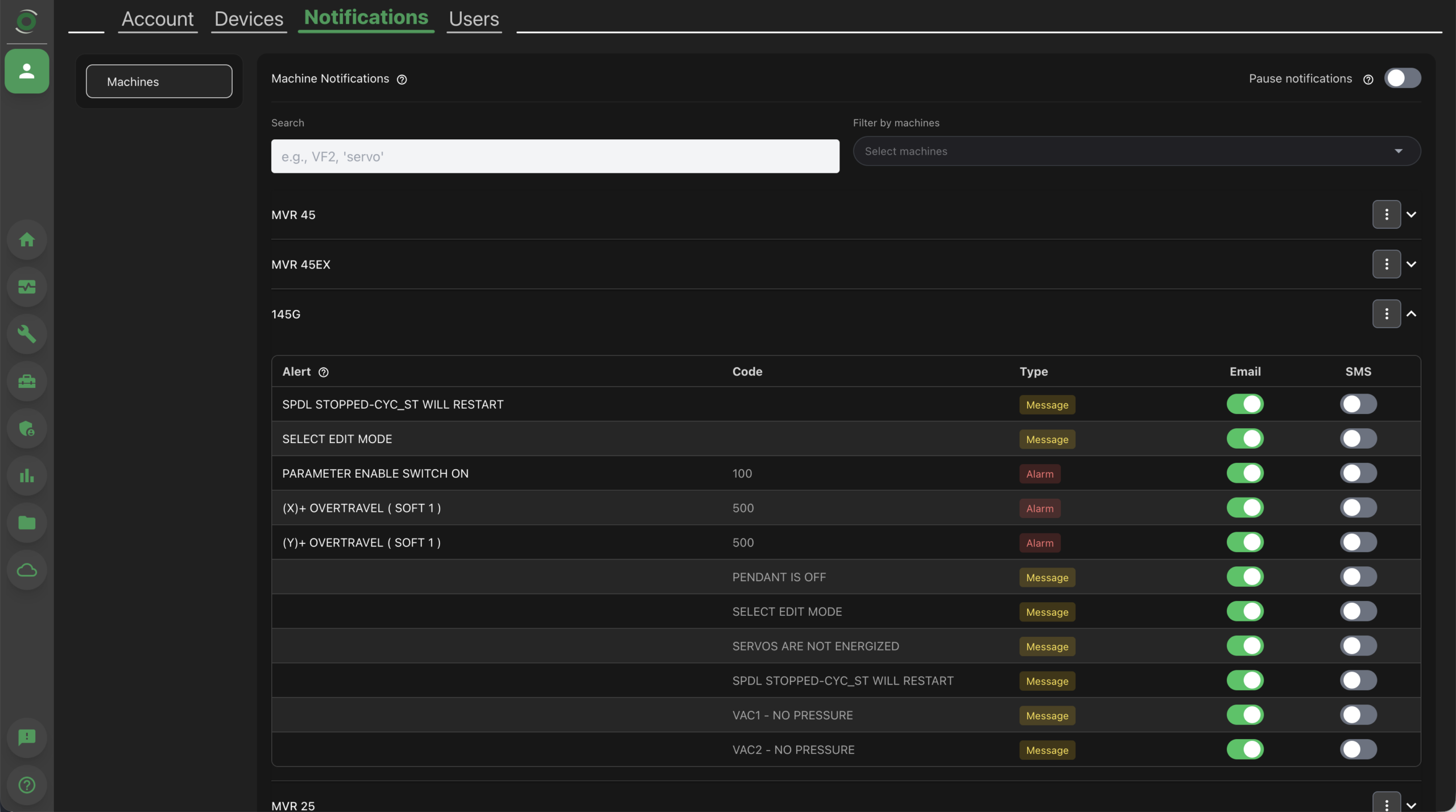Disable Email for VAC1 - NO PRESSURE
Screen dimensions: 1456x812
click(1245, 715)
